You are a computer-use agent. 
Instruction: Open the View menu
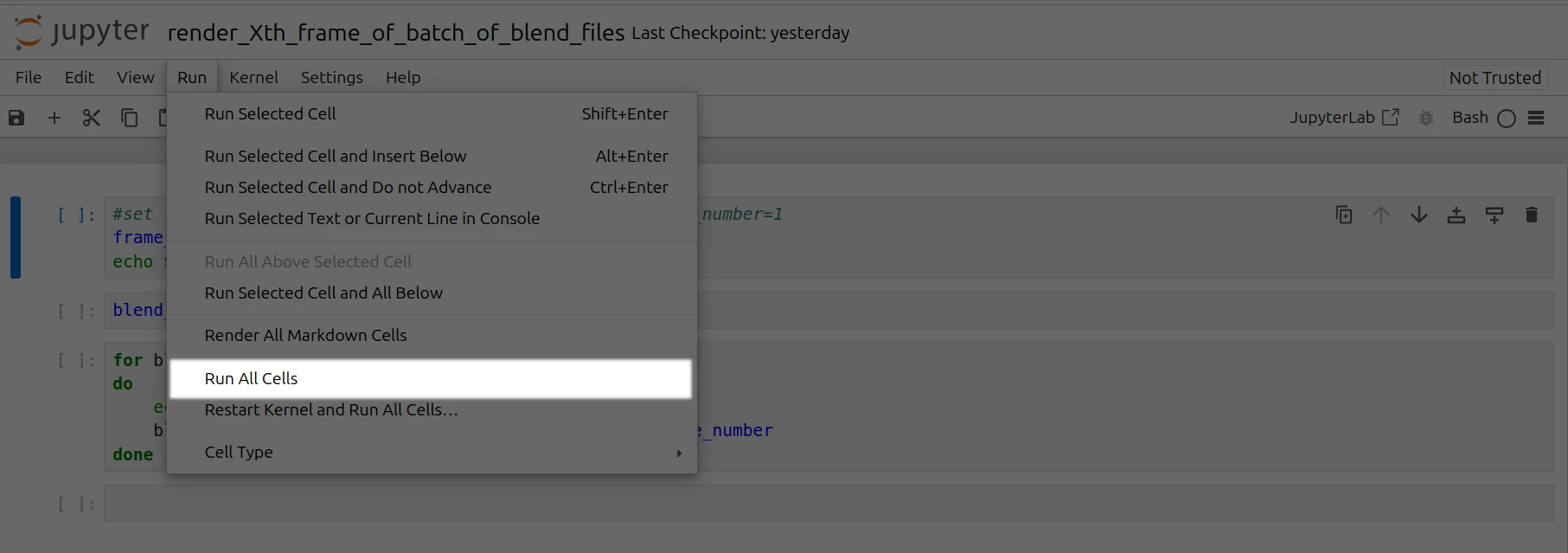[136, 78]
